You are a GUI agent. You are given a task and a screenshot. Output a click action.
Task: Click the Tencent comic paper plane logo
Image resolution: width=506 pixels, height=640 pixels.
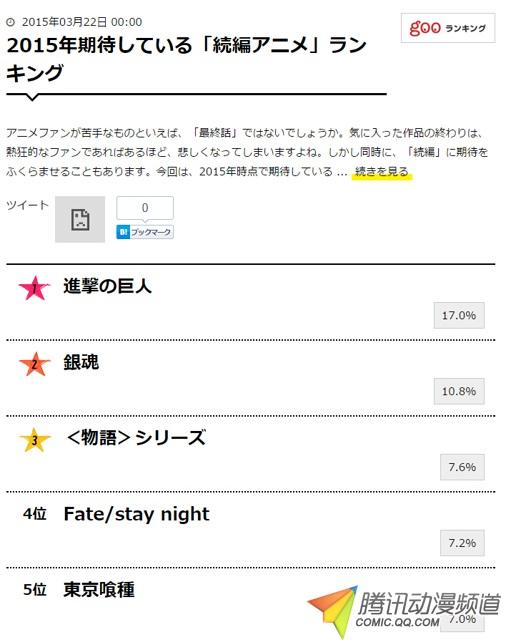tap(333, 610)
